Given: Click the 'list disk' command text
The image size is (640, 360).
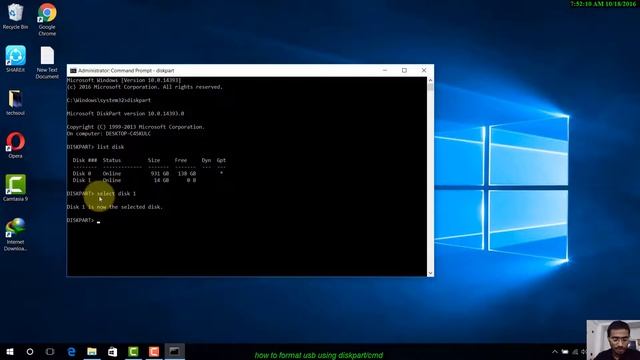Looking at the screenshot, I should pyautogui.click(x=110, y=147).
